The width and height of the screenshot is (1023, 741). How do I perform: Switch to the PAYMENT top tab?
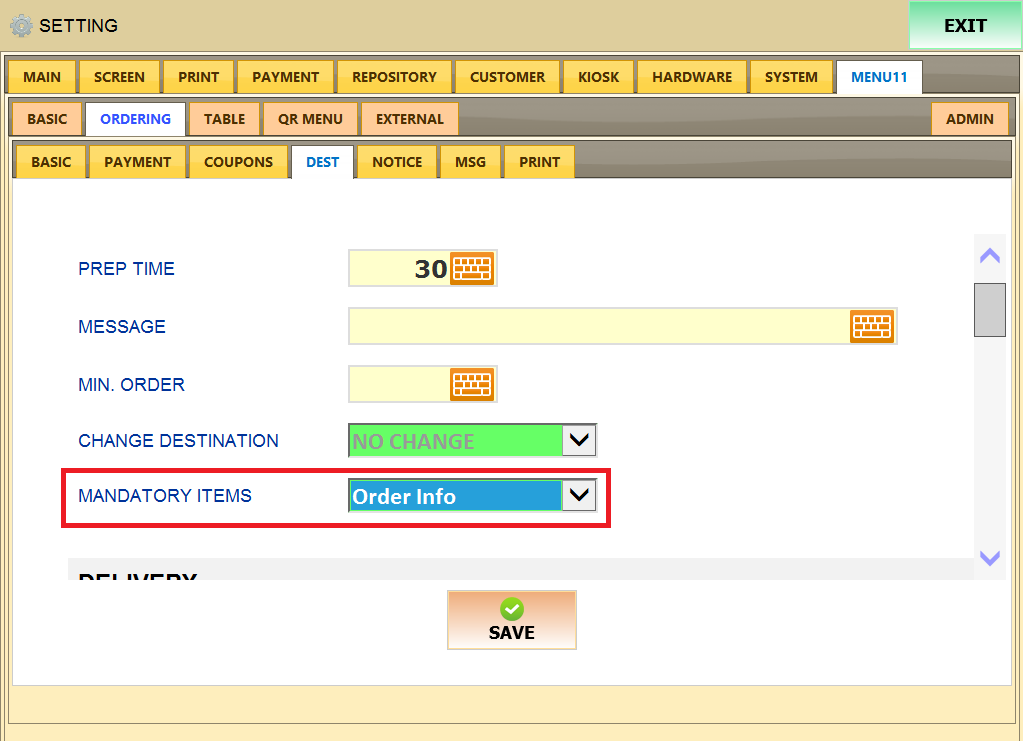pyautogui.click(x=286, y=77)
